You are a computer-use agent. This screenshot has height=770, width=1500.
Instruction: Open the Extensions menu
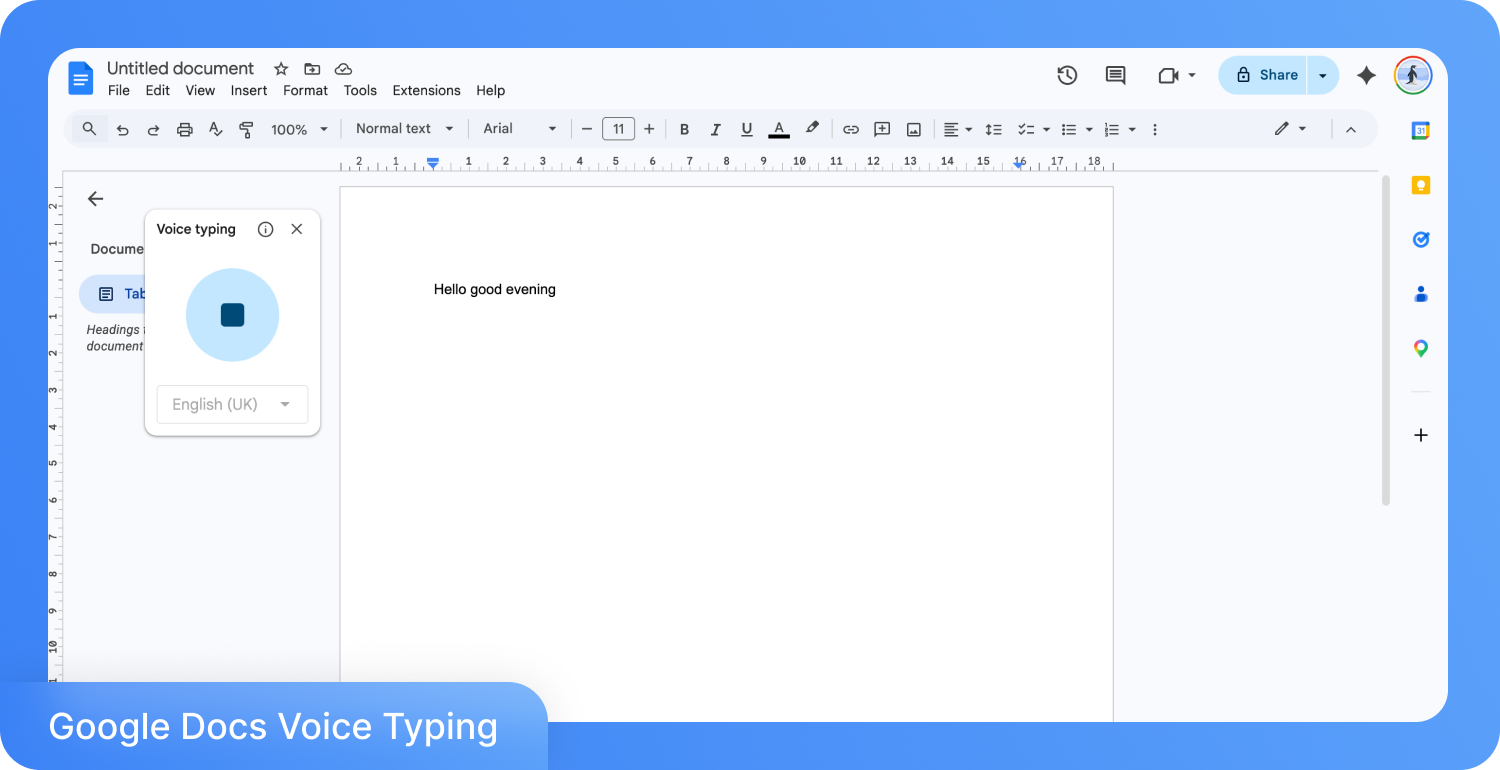tap(426, 90)
